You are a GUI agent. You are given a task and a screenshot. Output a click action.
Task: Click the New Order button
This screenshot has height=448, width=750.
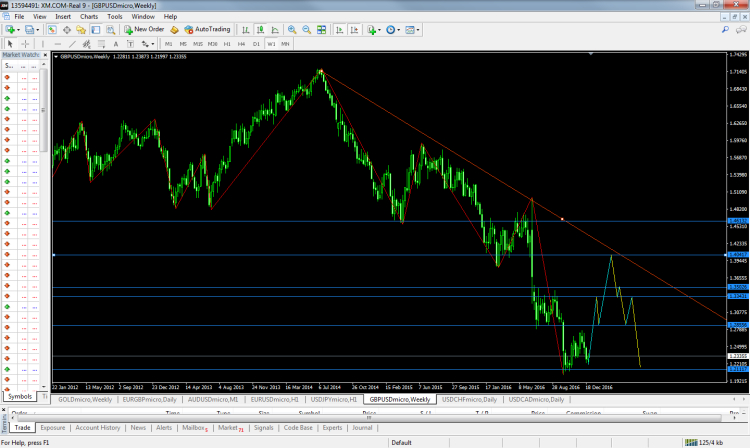[144, 30]
